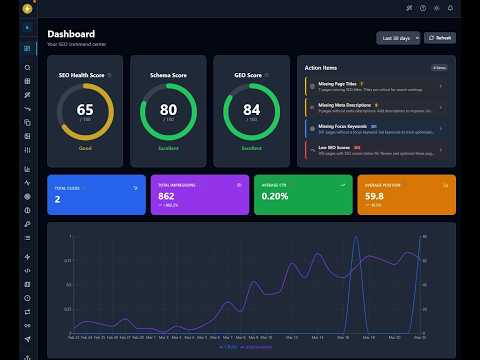Click the icon on Average Position card

[x=446, y=185]
